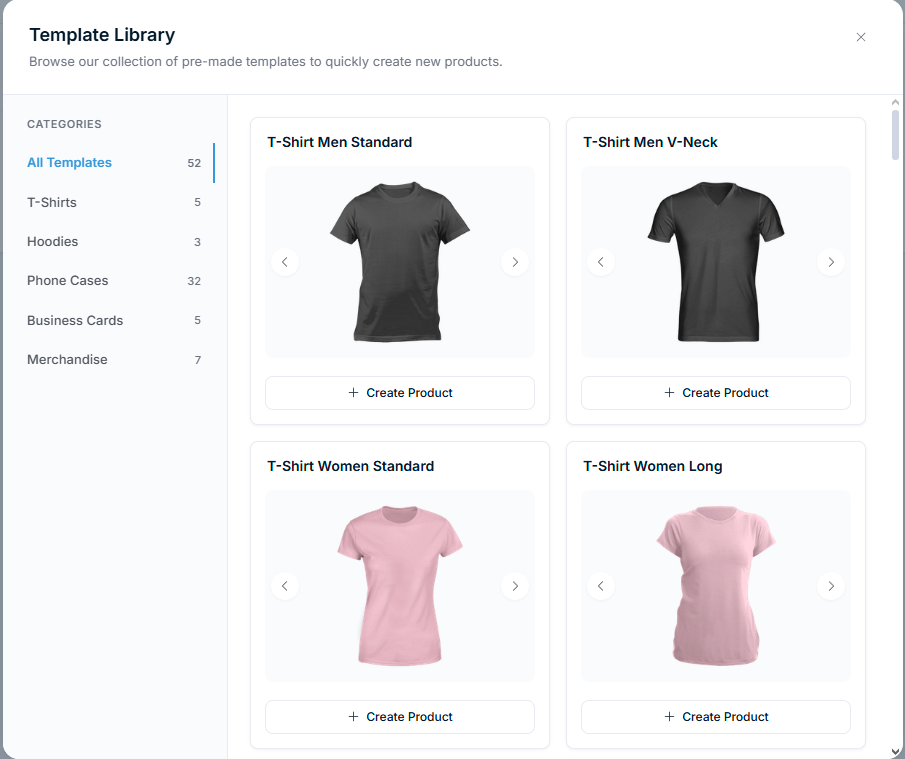Show previous image of T-Shirt Women Standard
Screen dimensions: 905x759
[285, 586]
